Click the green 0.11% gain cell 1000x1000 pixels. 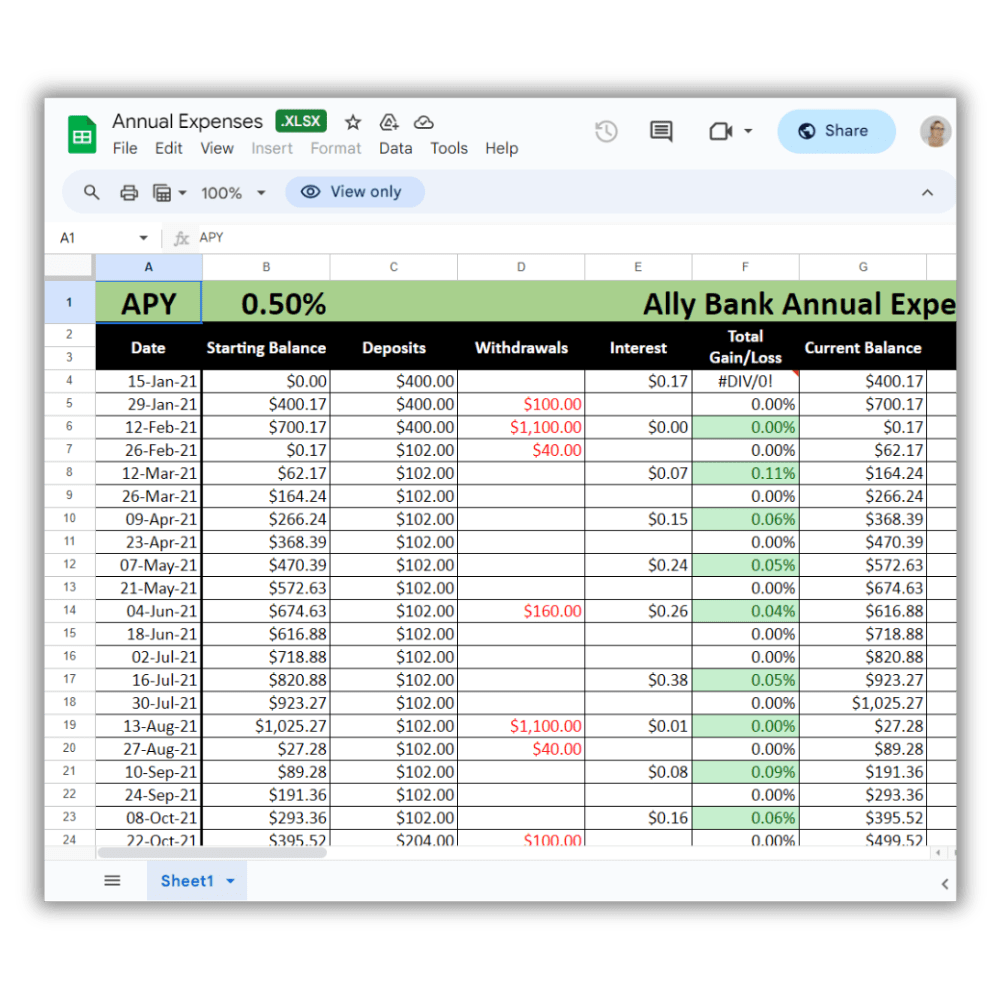click(x=745, y=473)
